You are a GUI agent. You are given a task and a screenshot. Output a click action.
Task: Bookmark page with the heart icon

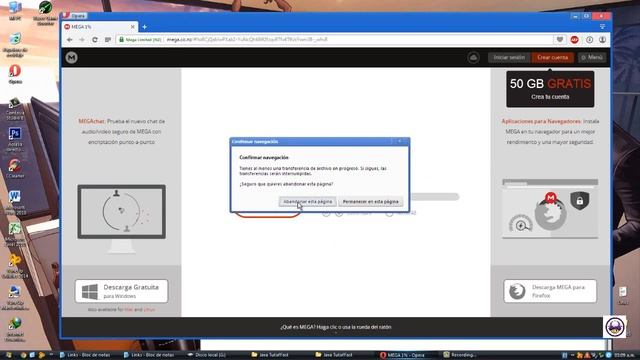(x=560, y=40)
